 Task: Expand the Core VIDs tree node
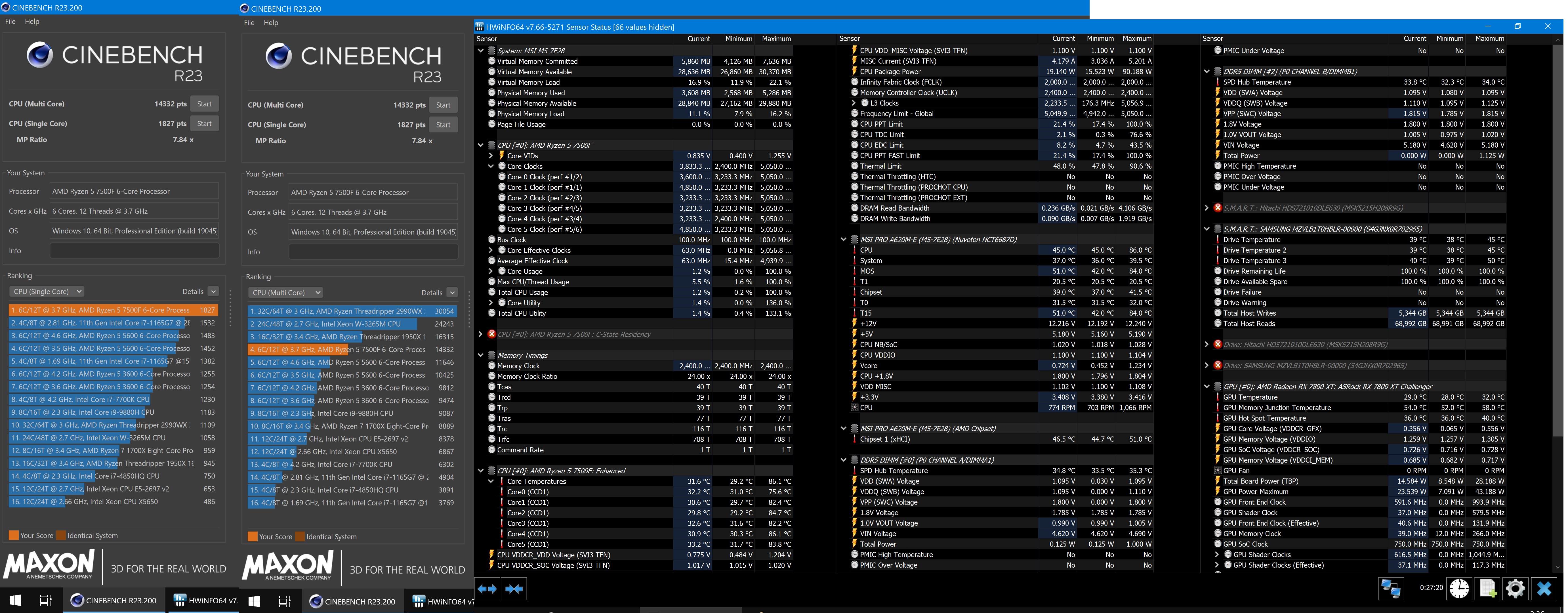tap(491, 156)
